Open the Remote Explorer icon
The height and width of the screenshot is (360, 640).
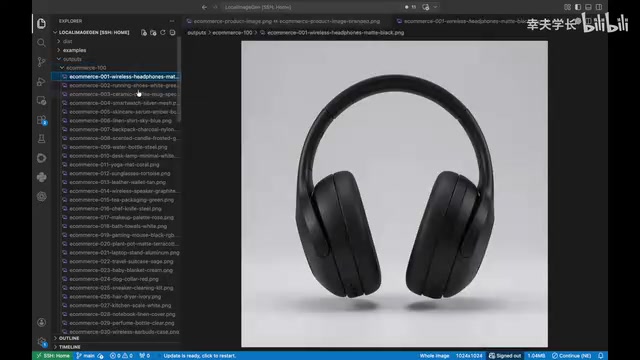(41, 100)
